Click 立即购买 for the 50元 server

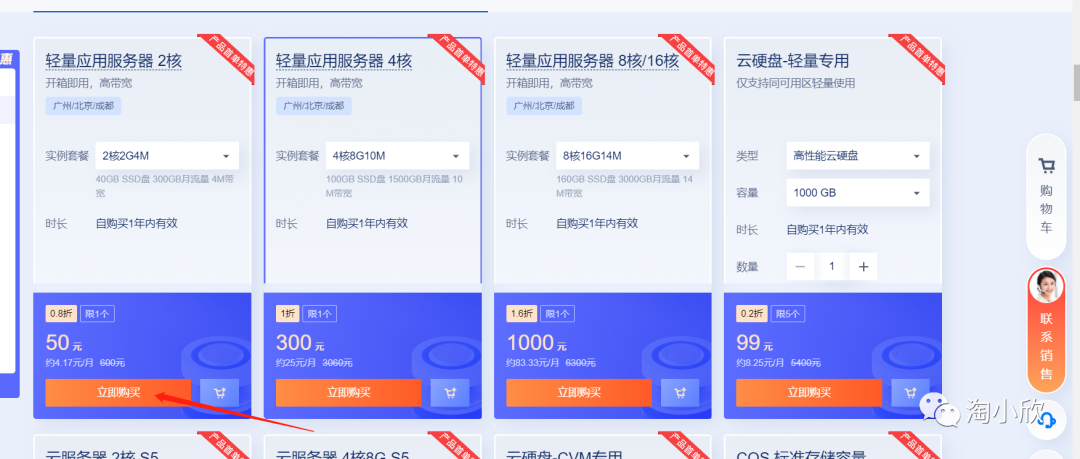[x=118, y=393]
